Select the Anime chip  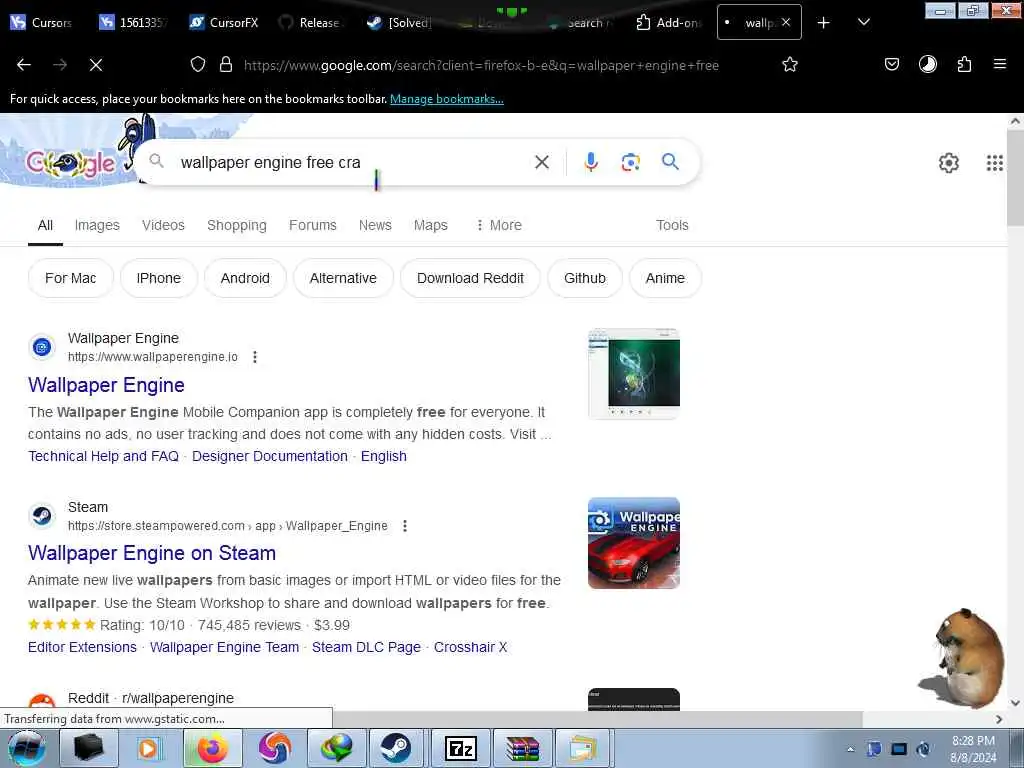coord(665,278)
